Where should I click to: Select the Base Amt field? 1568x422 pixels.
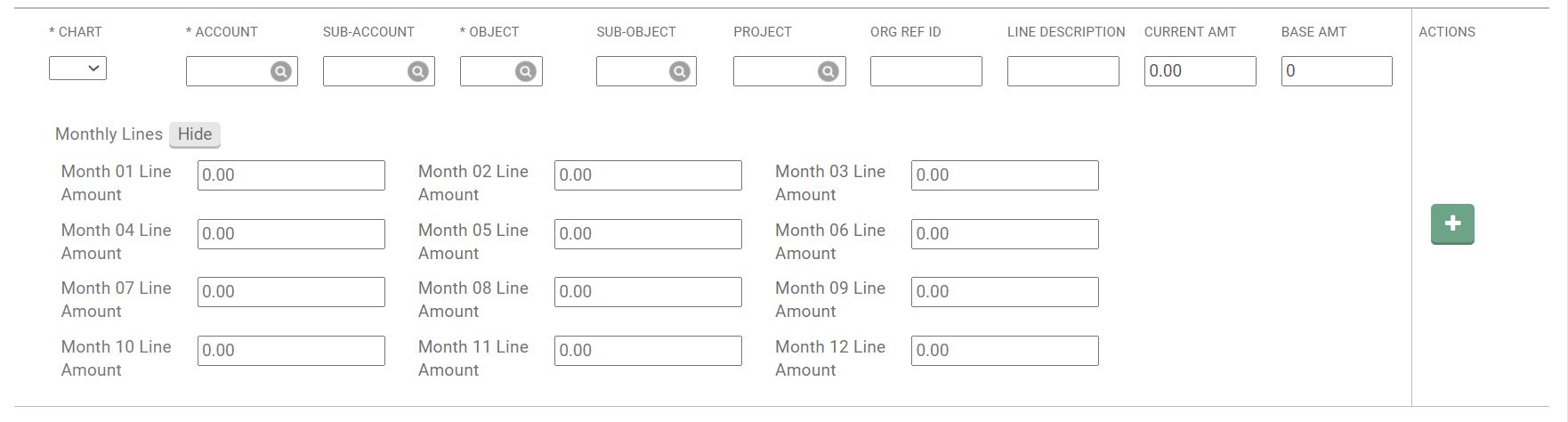[1337, 71]
